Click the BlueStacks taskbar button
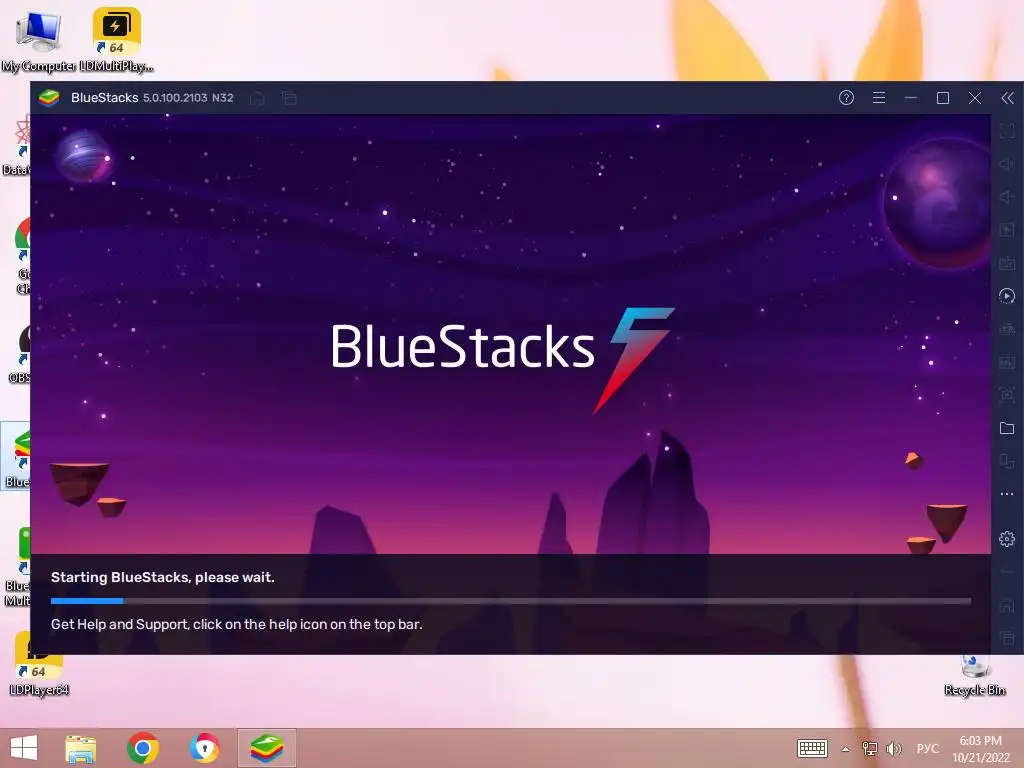Image resolution: width=1024 pixels, height=768 pixels. point(266,748)
